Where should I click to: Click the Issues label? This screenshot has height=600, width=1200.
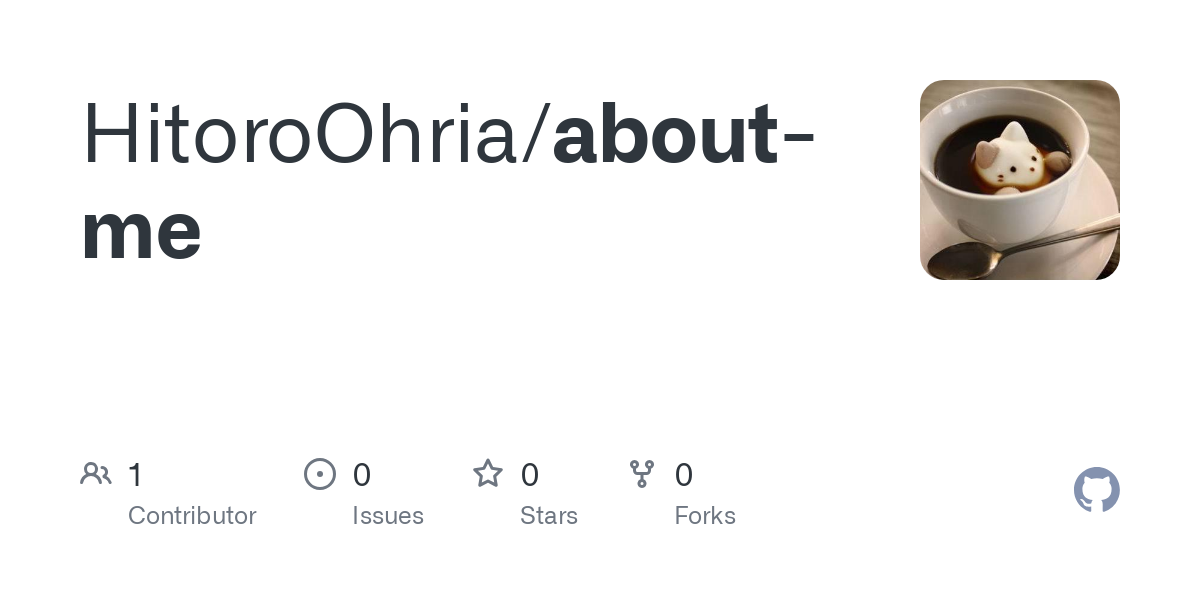tap(388, 516)
